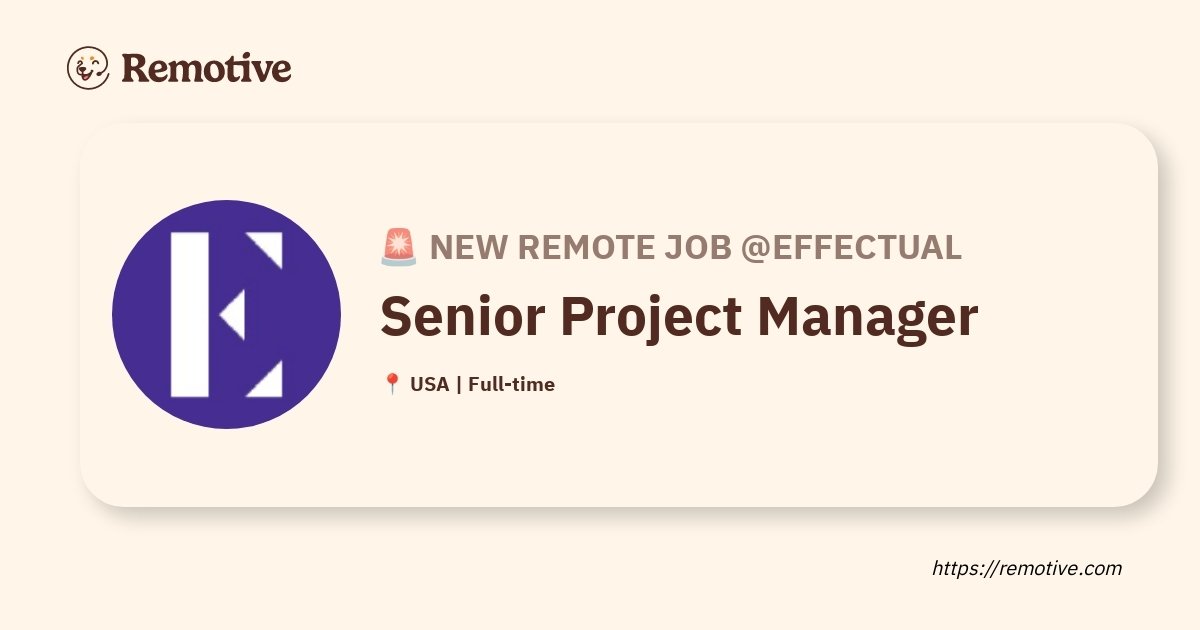Screen dimensions: 1200x630
Task: Open the Effectual purple circle logo
Action: 226,314
